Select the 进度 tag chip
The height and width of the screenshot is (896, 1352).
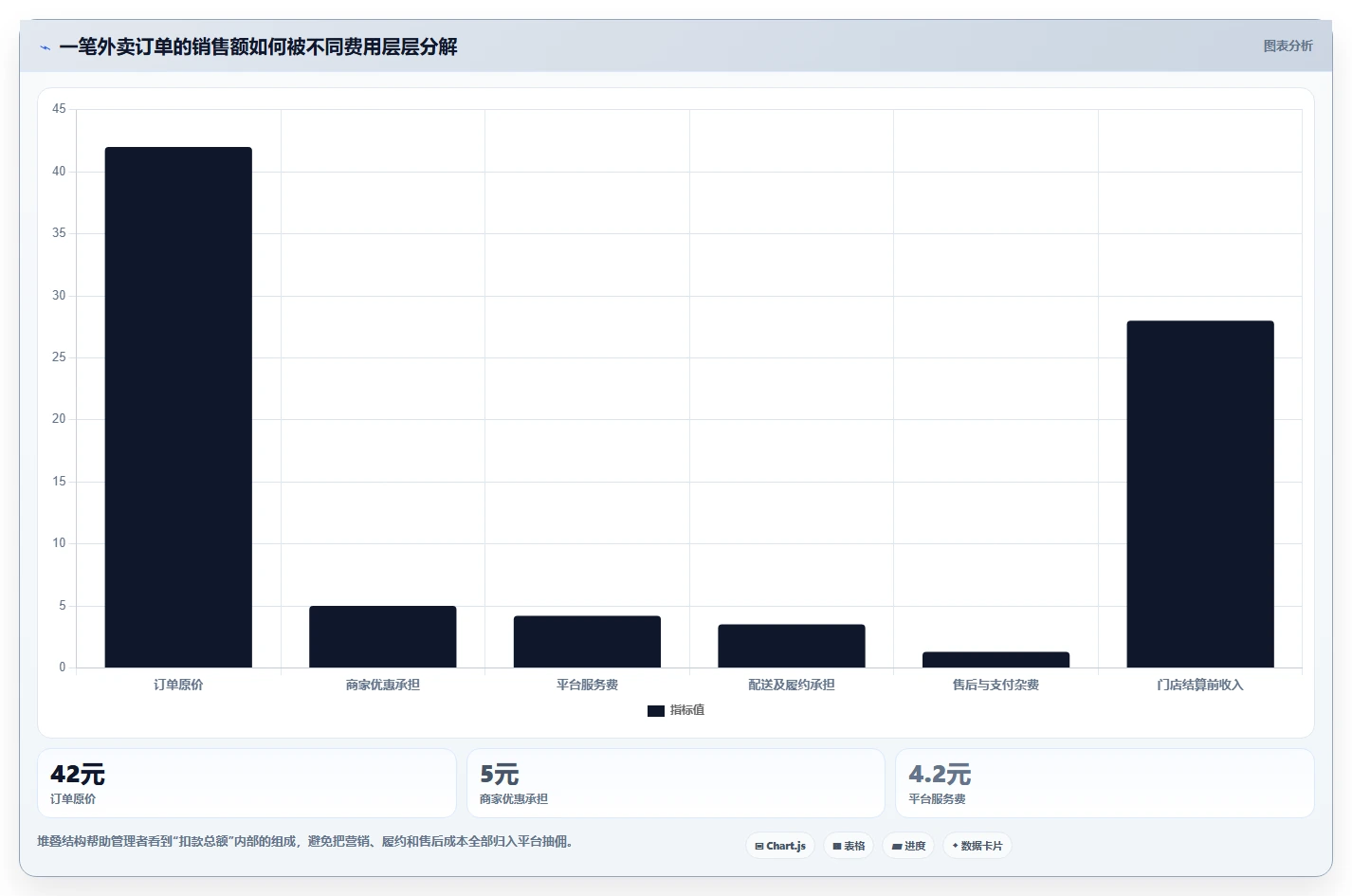908,846
